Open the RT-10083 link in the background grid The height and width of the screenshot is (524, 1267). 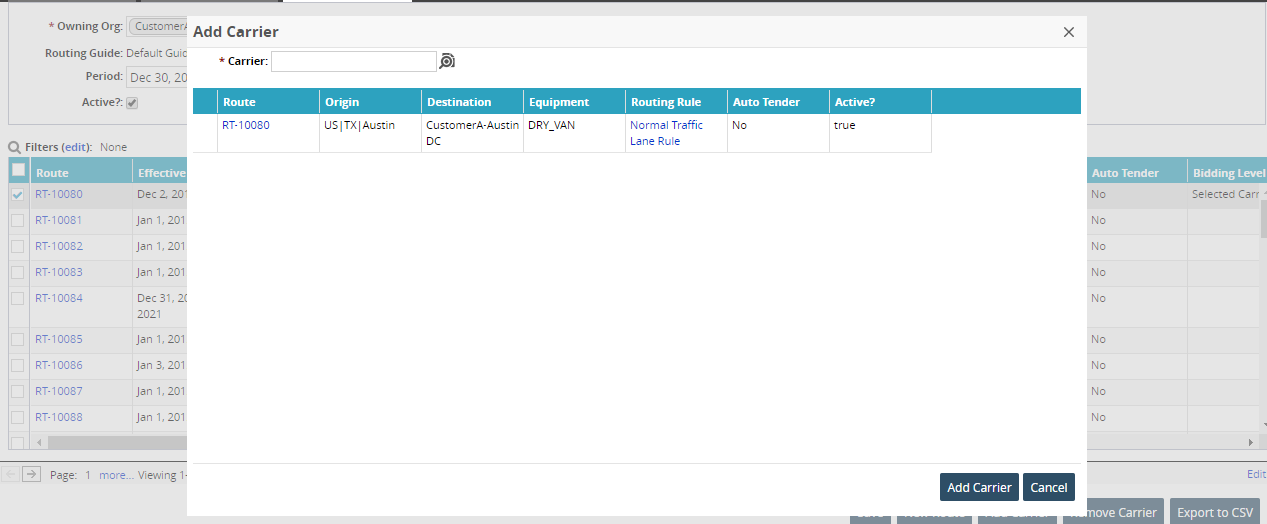(59, 272)
